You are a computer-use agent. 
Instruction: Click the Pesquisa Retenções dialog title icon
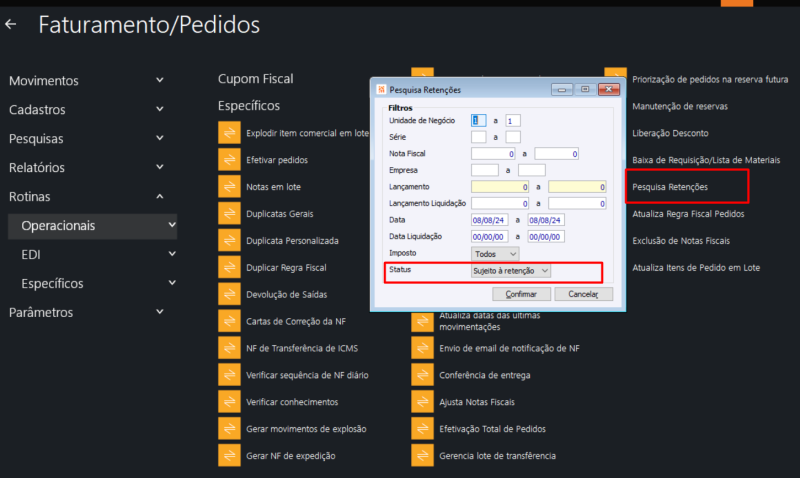pos(381,89)
